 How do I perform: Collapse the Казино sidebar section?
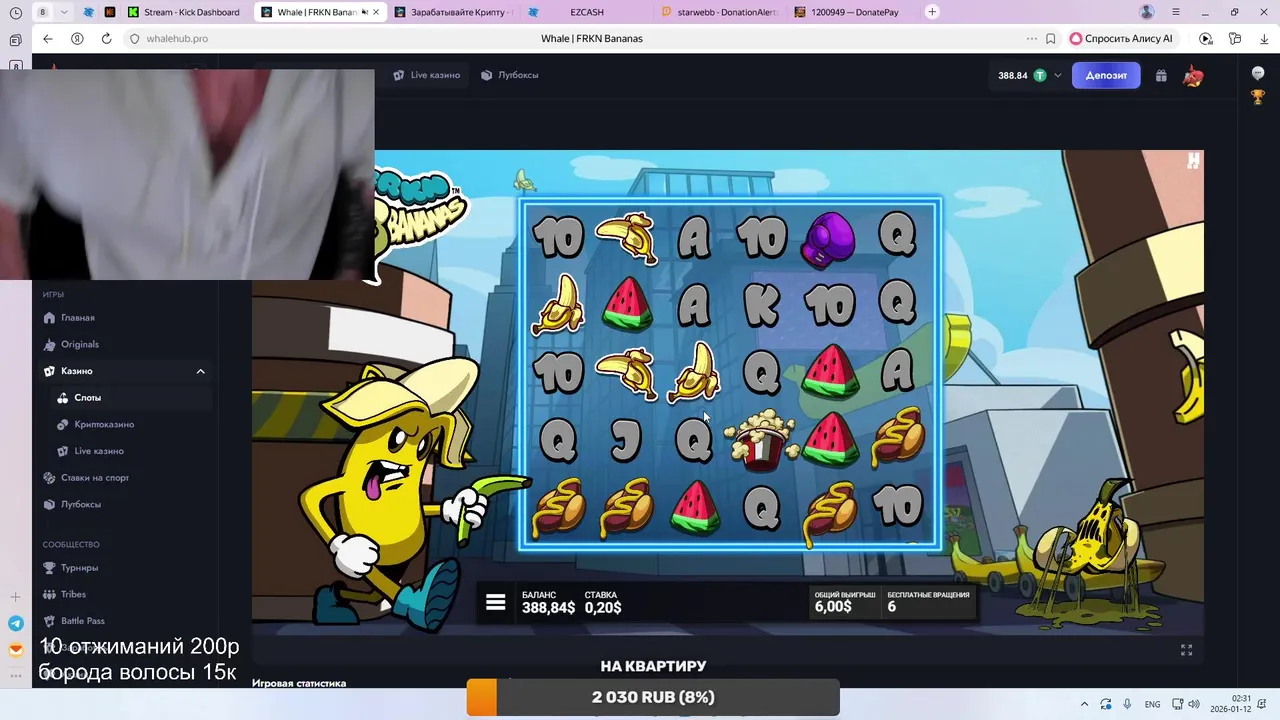200,371
